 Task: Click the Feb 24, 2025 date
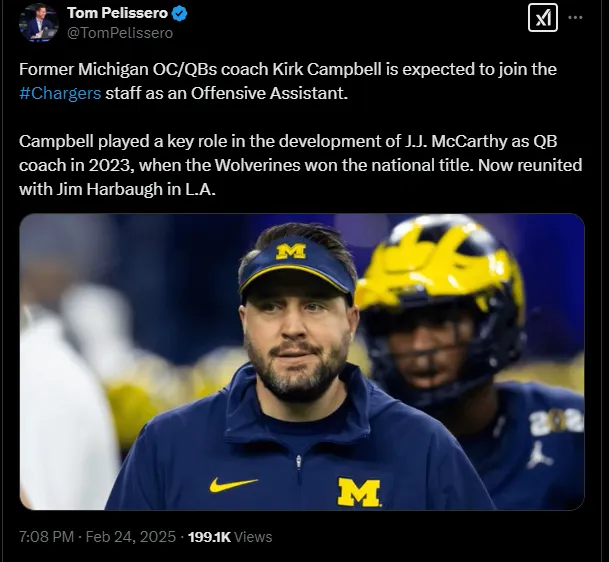(133, 537)
